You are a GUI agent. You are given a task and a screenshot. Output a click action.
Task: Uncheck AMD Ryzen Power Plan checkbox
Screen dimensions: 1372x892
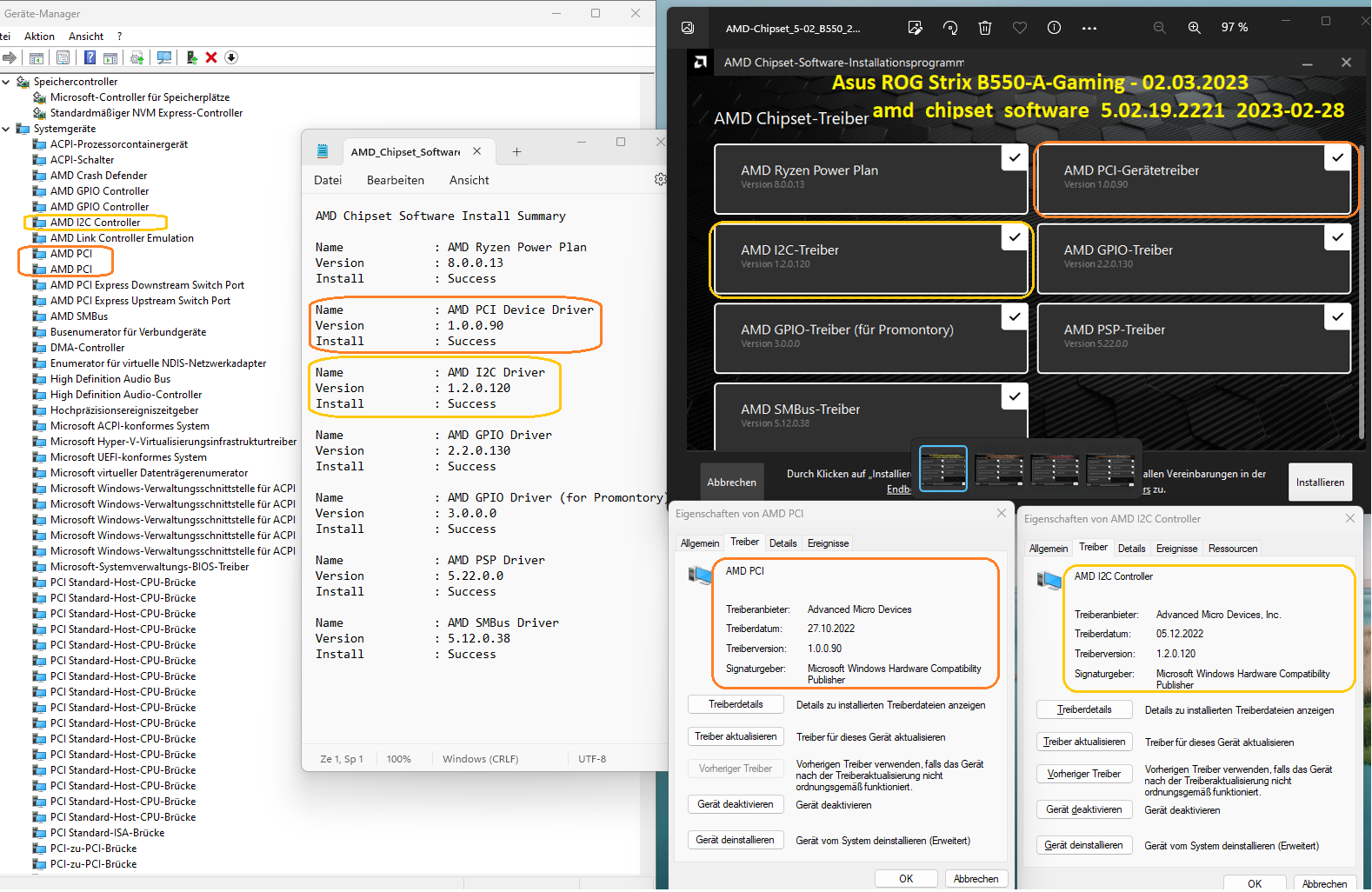coord(1014,157)
